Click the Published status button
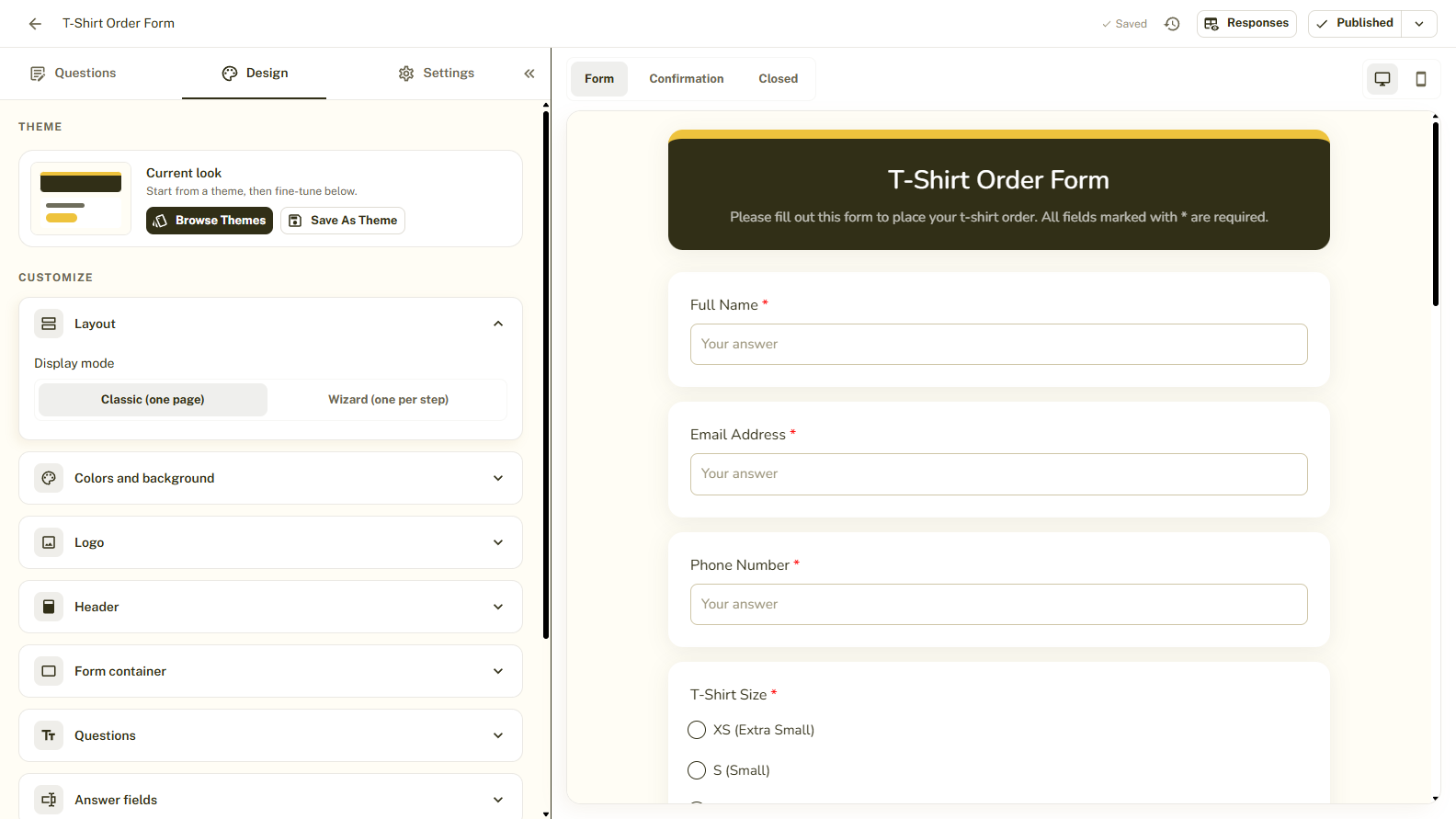Viewport: 1456px width, 819px height. point(1355,24)
